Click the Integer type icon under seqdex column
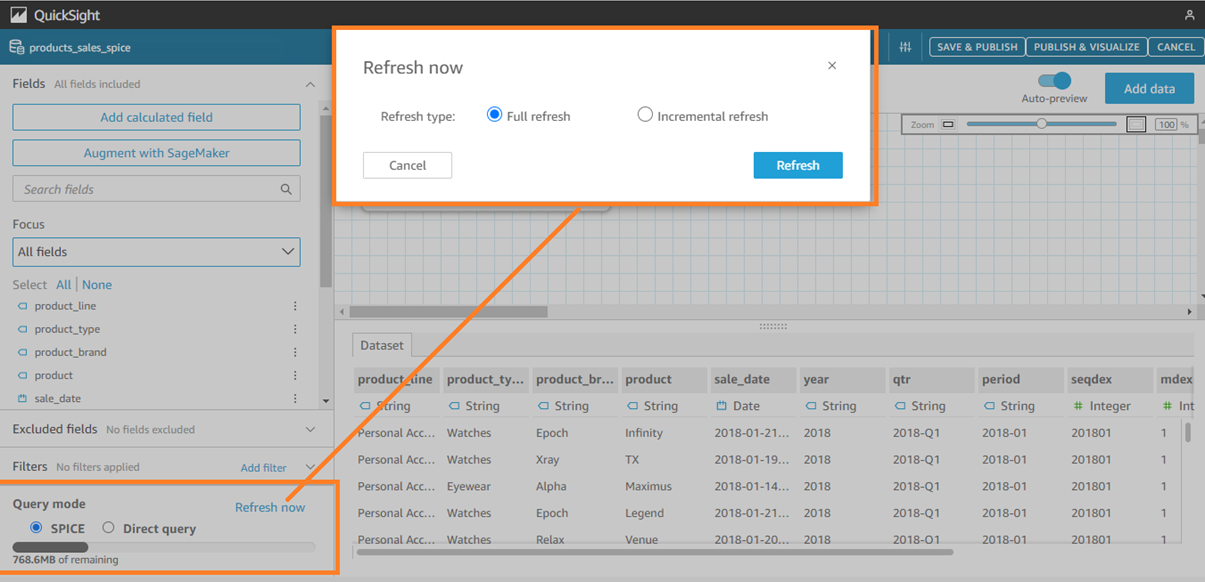Screen dimensions: 1205x582 click(1077, 406)
